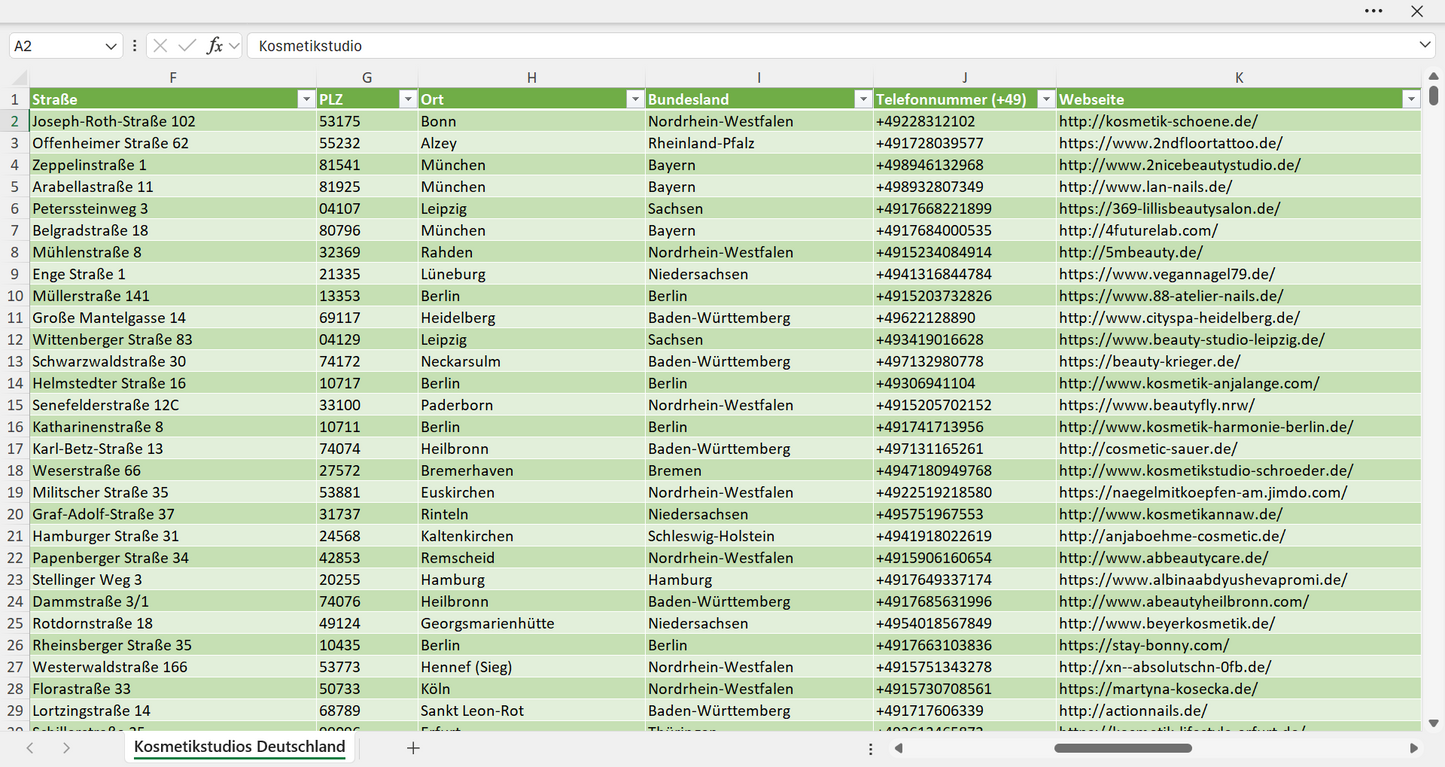Viewport: 1445px width, 767px height.
Task: Select the Hamburg Bundesland cell in row 23
Action: 759,580
